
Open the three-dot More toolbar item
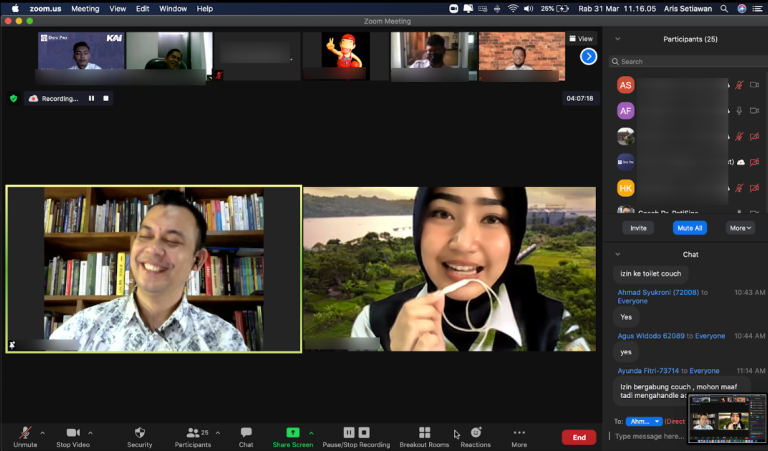tap(519, 437)
